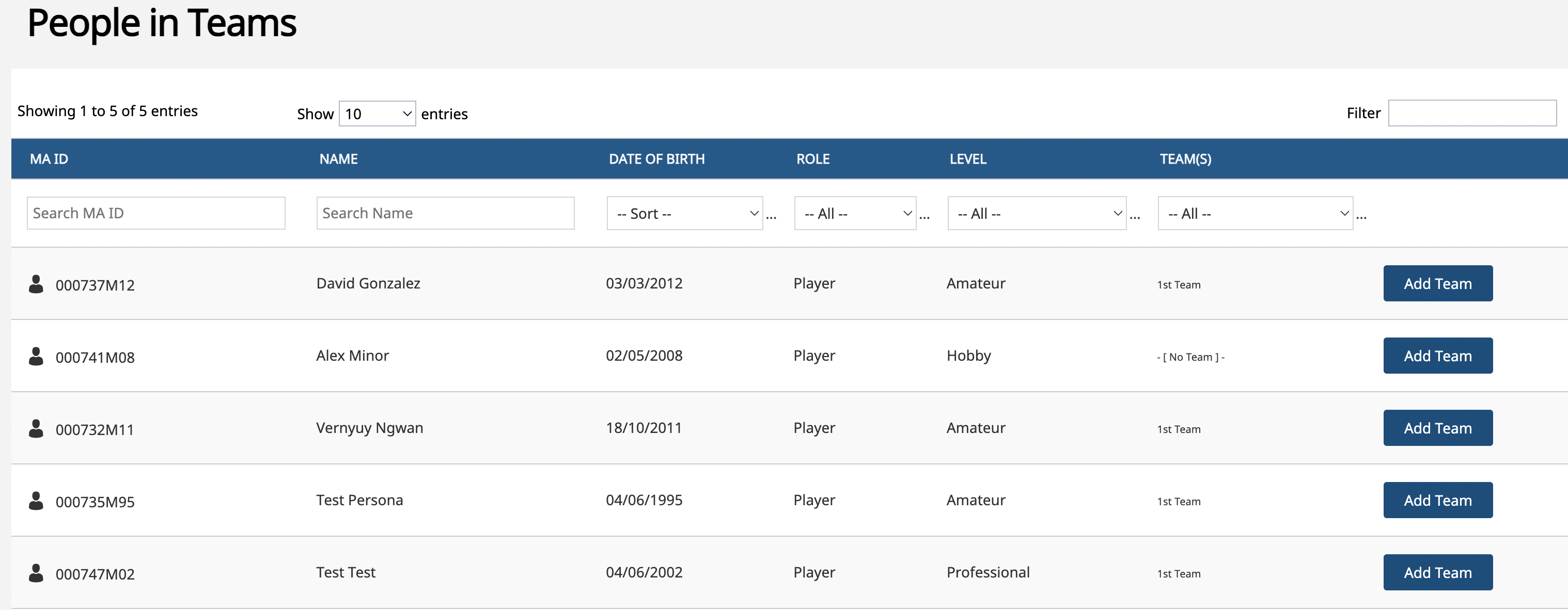Open the Date of Birth Sort dropdown

(685, 214)
